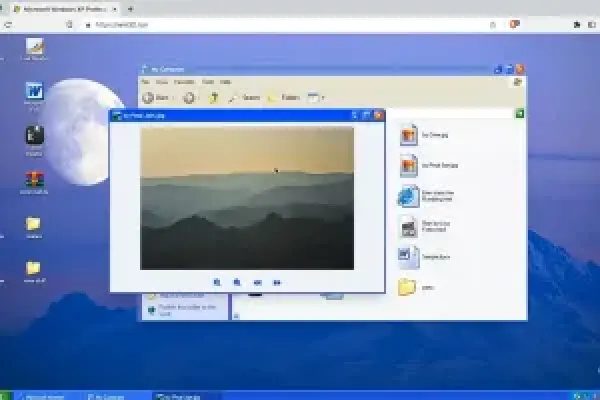Open the browser extensions puzzle icon
Image resolution: width=600 pixels, height=400 pixels.
click(x=577, y=25)
